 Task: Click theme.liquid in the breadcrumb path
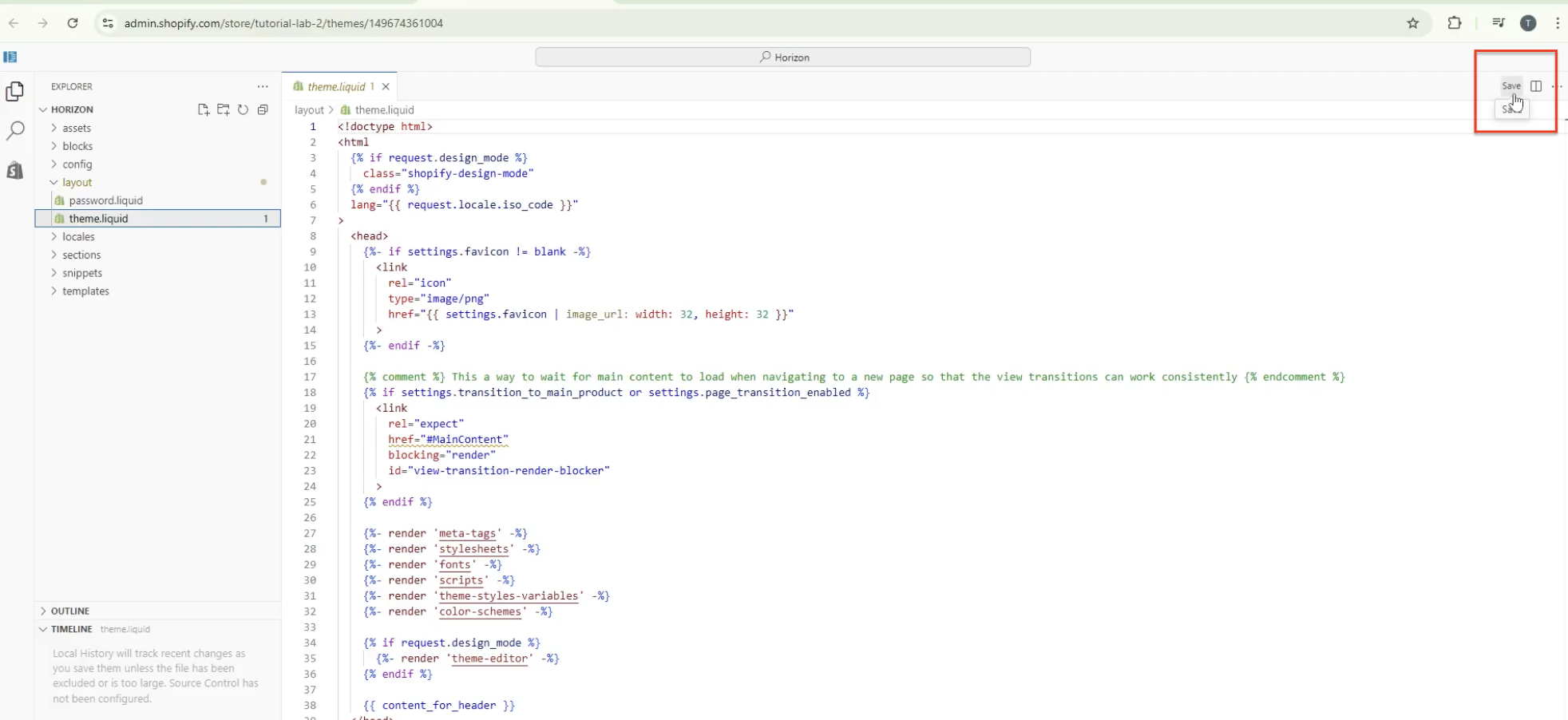pos(384,110)
